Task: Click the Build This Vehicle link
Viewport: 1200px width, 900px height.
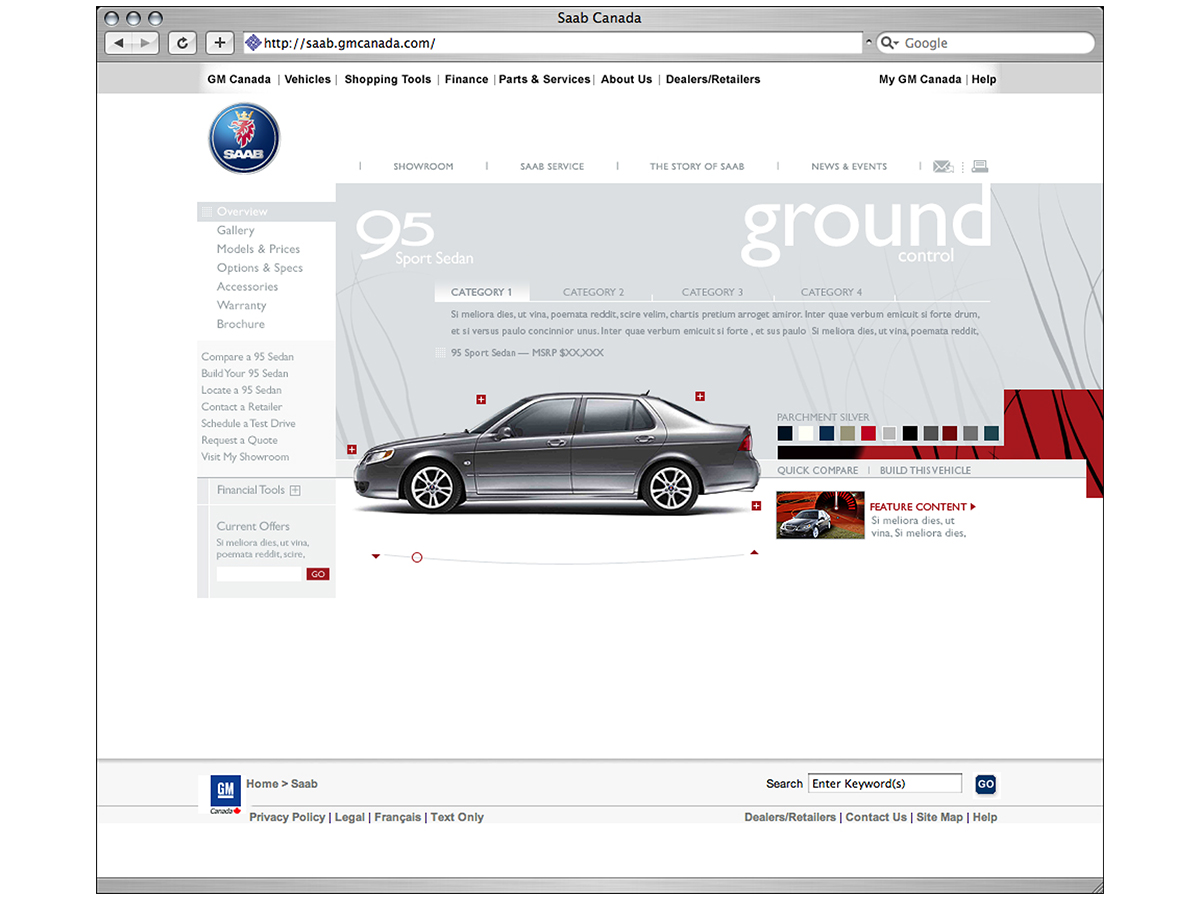Action: [x=925, y=471]
